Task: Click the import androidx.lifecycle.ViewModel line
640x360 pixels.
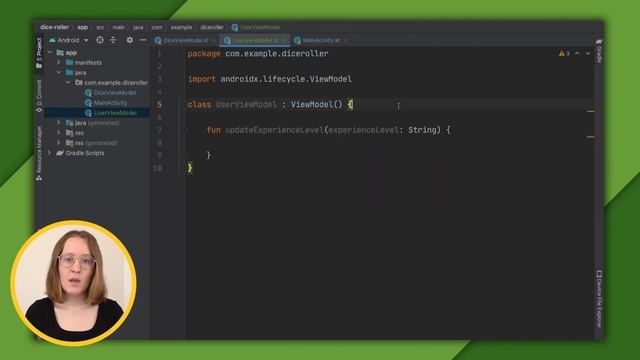Action: click(270, 79)
